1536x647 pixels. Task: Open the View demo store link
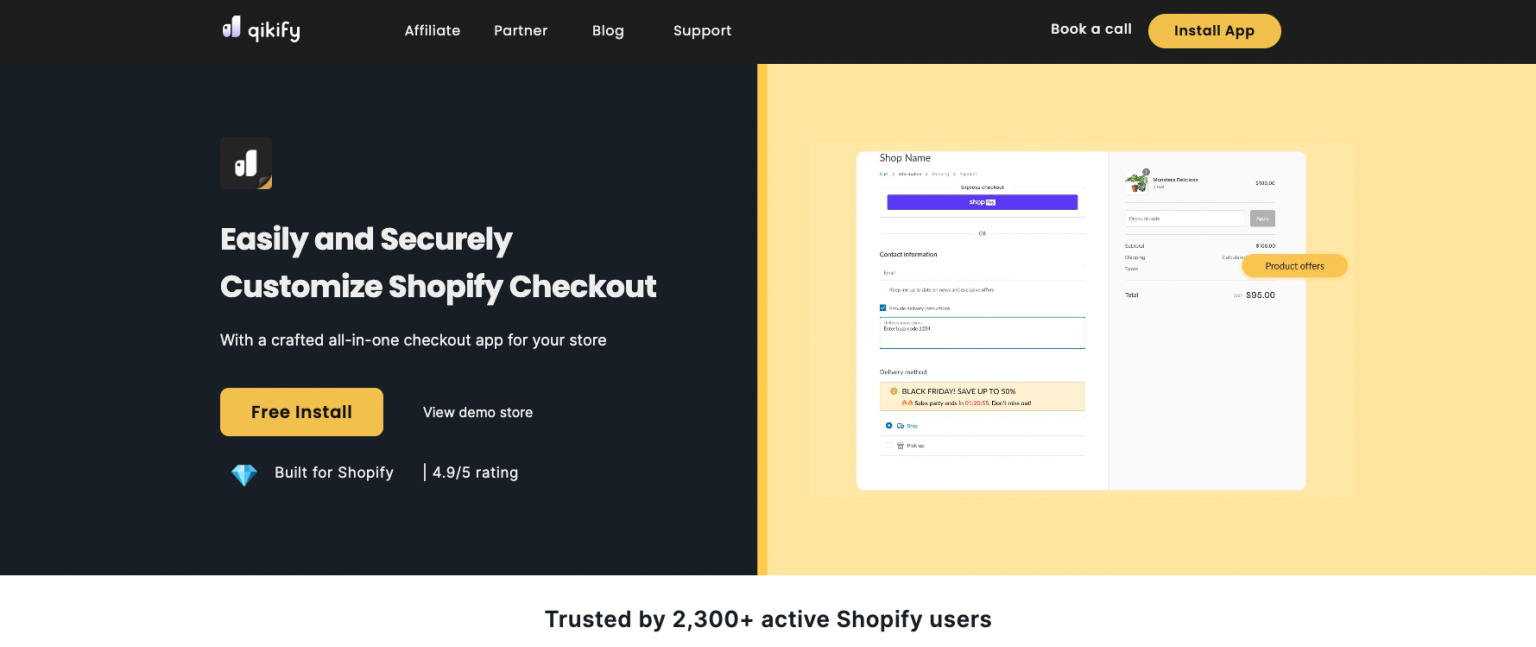pos(477,412)
